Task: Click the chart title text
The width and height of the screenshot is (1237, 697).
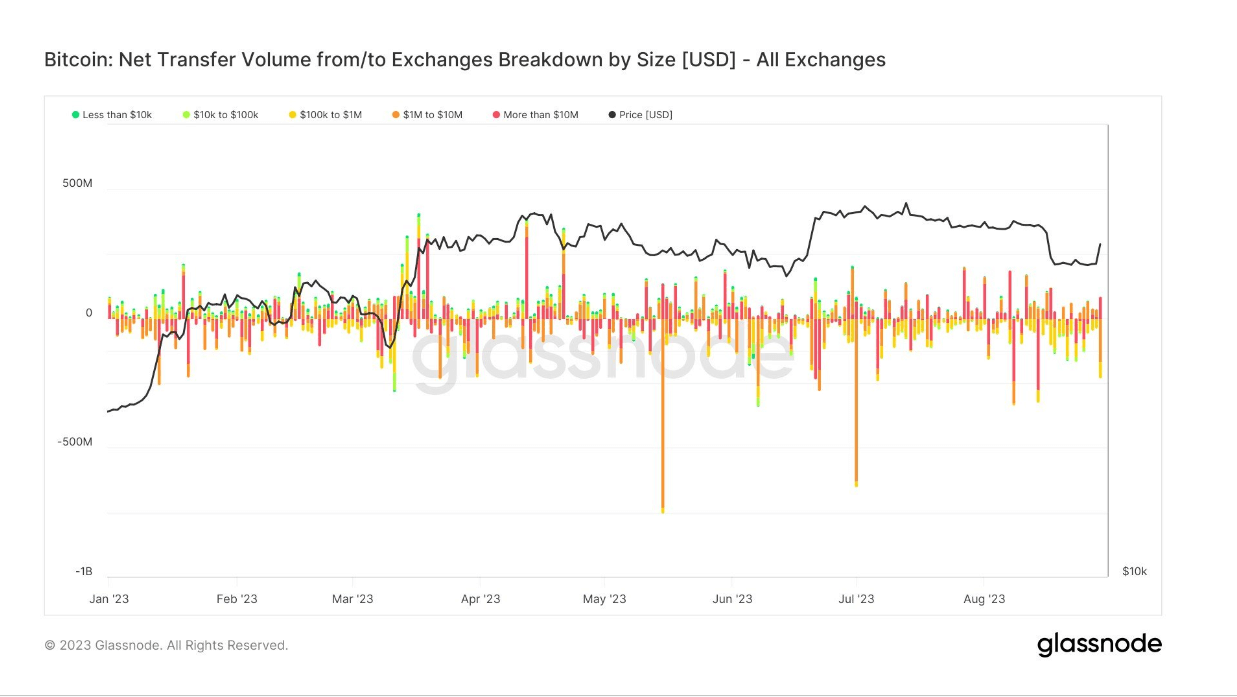Action: pyautogui.click(x=465, y=60)
